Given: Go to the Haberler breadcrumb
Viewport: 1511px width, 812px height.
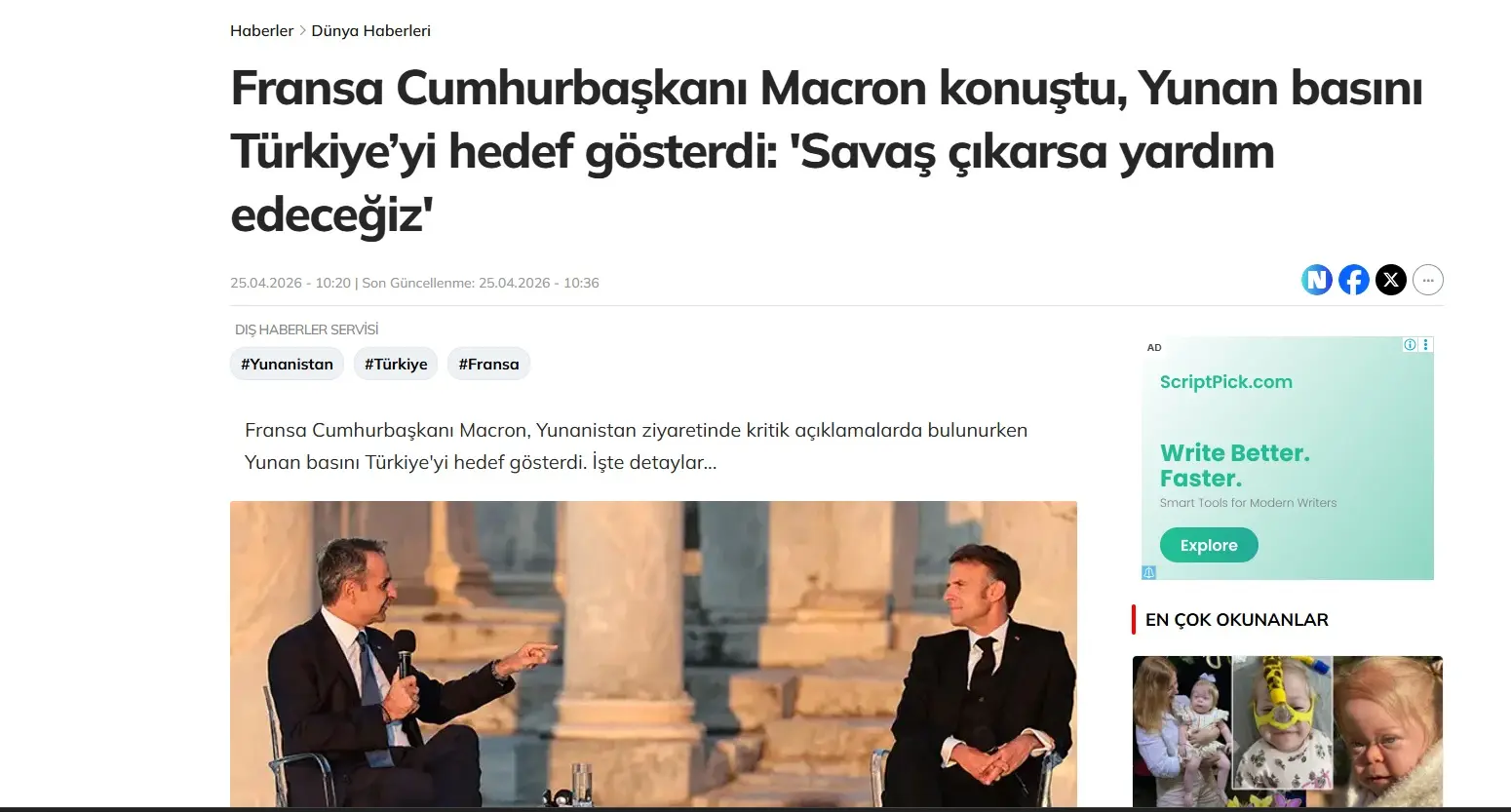Looking at the screenshot, I should point(261,31).
